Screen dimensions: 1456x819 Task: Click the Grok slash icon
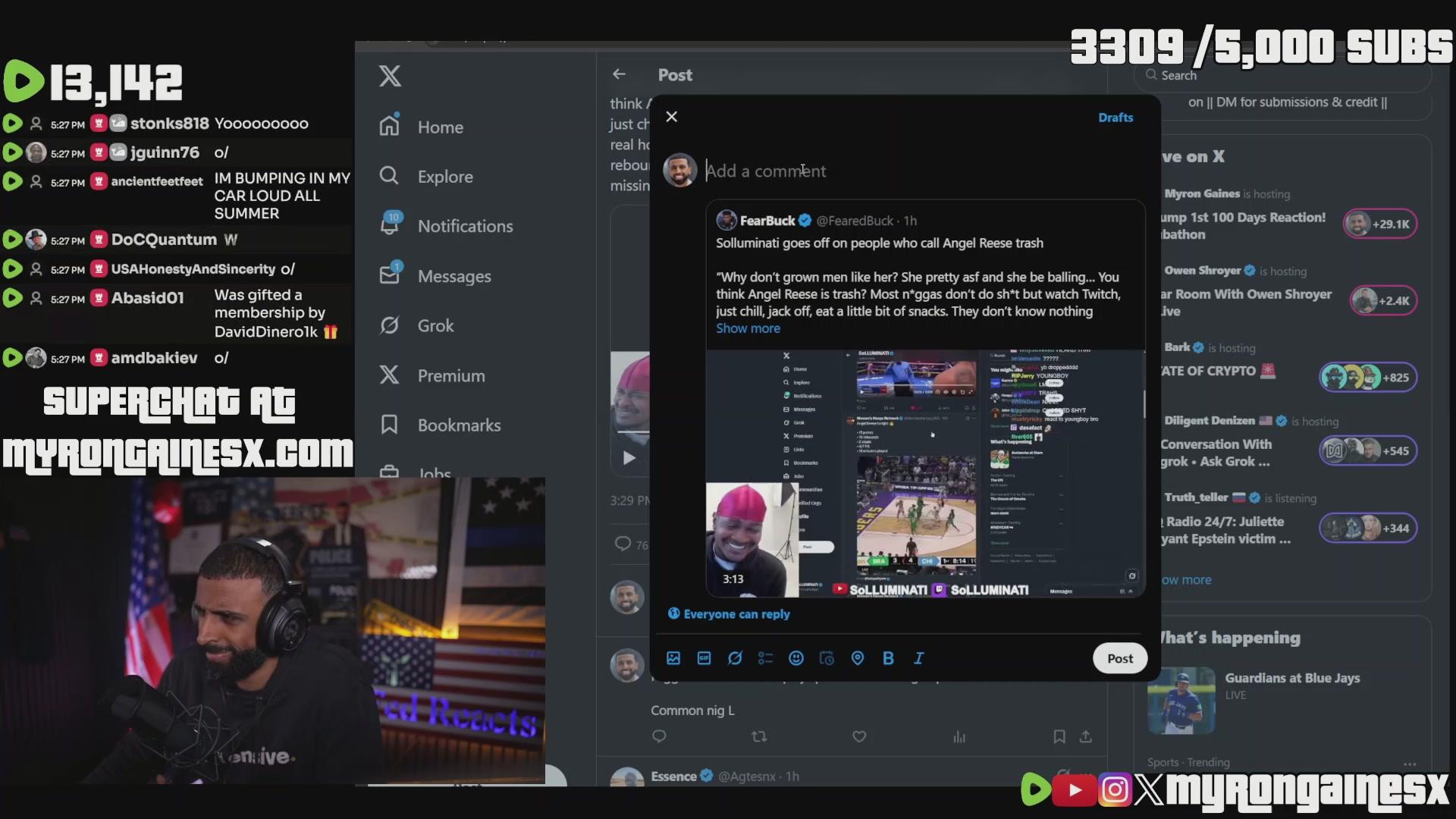click(389, 325)
